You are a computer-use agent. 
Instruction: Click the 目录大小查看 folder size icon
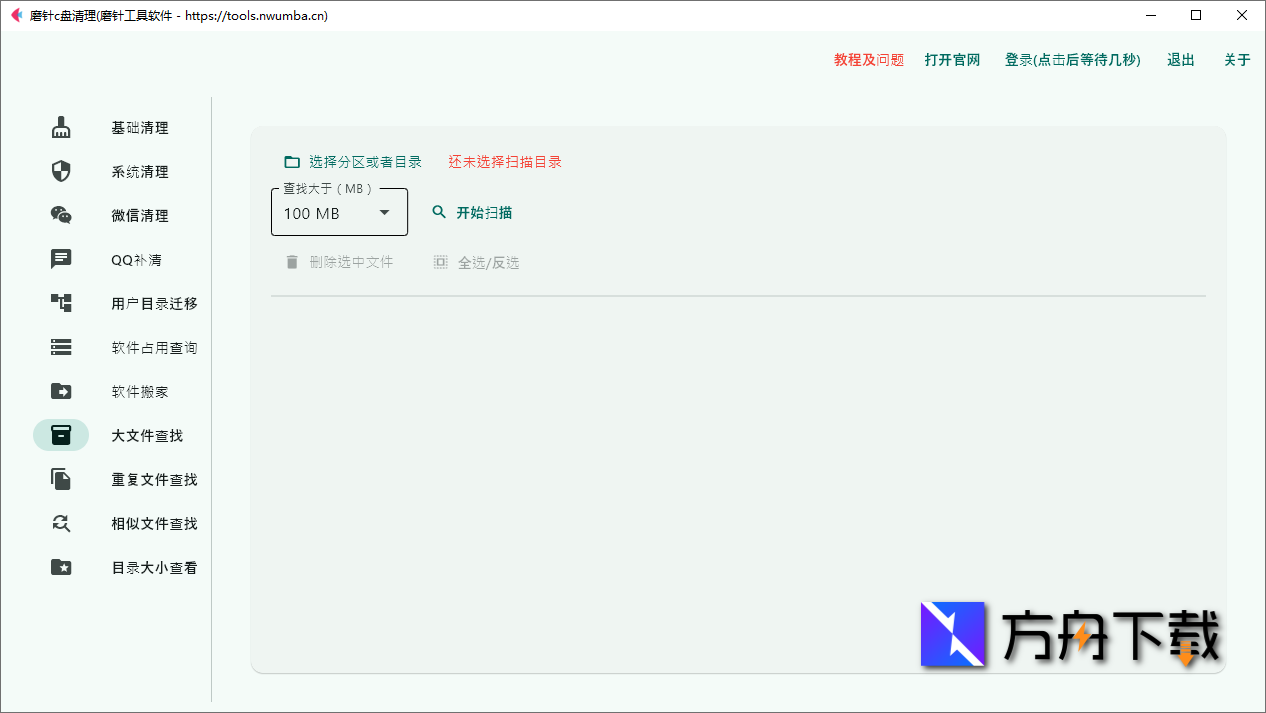click(x=61, y=567)
